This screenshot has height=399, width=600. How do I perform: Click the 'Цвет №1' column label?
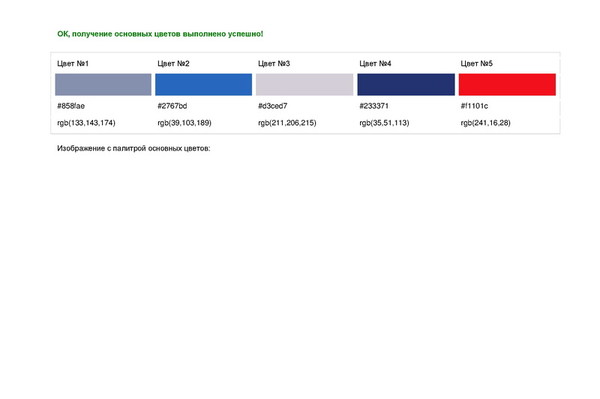point(73,64)
